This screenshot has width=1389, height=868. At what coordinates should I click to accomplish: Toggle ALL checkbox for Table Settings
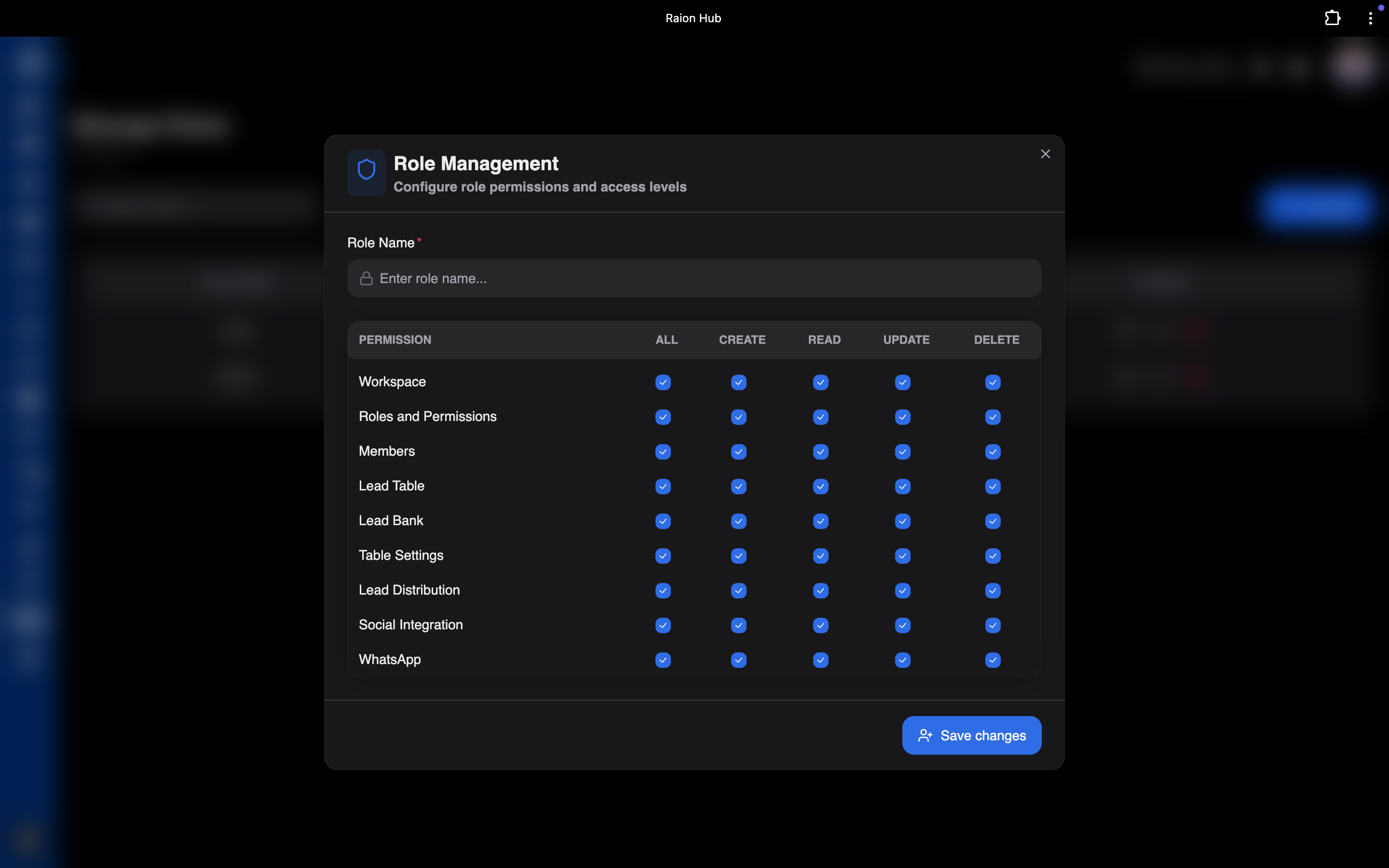coord(663,556)
